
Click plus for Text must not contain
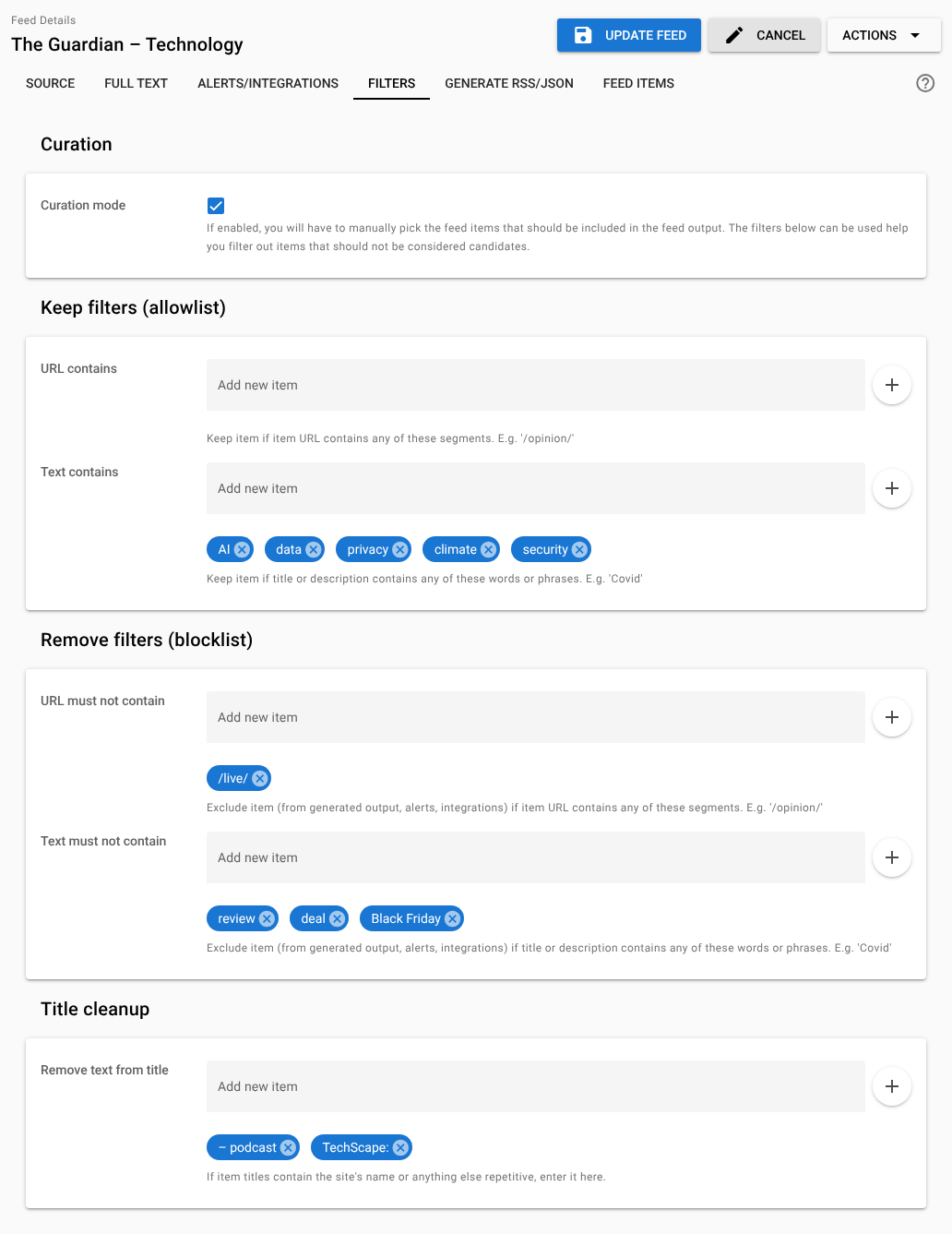click(892, 857)
